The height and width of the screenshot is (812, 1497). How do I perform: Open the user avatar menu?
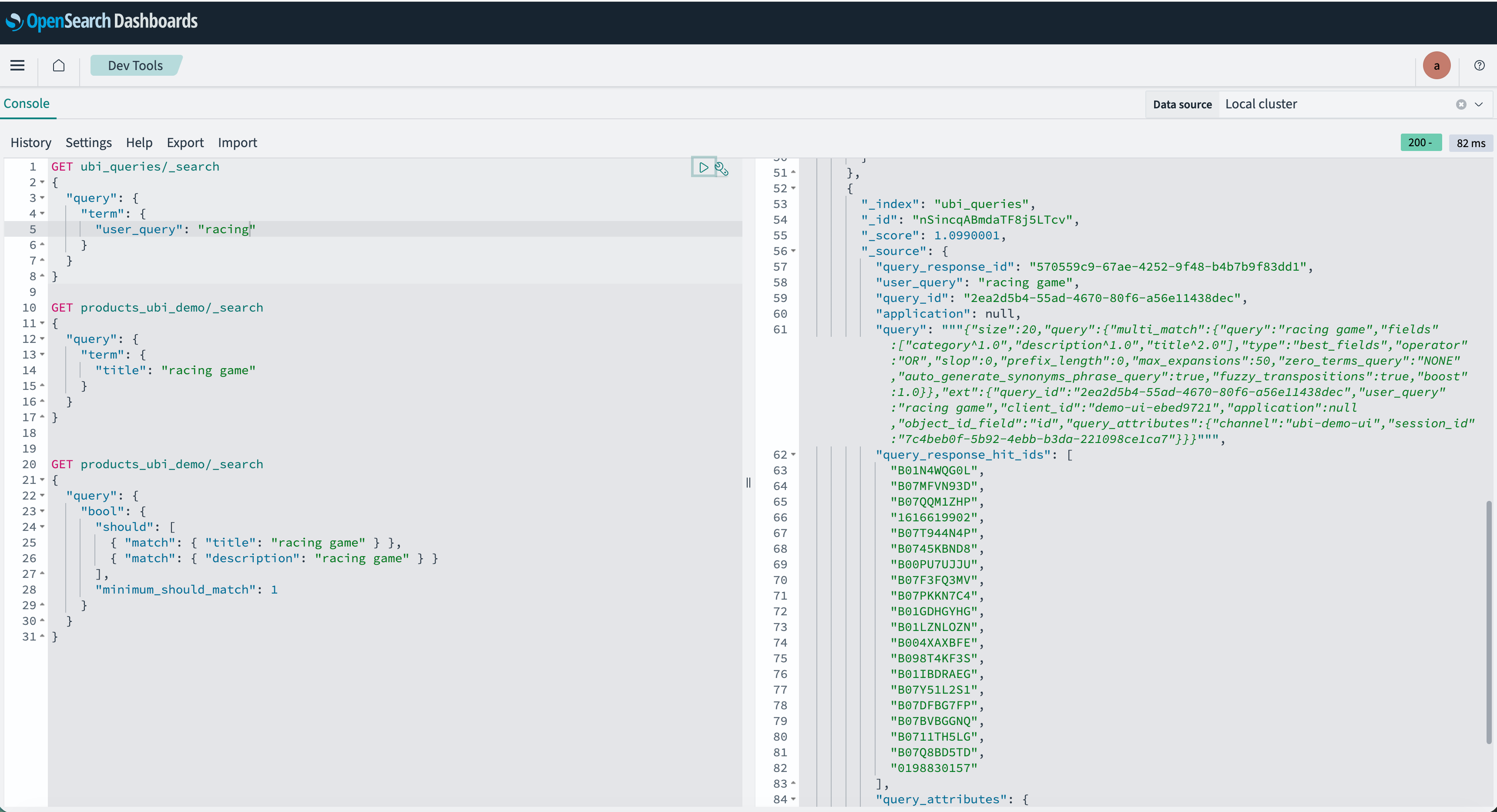[x=1437, y=66]
